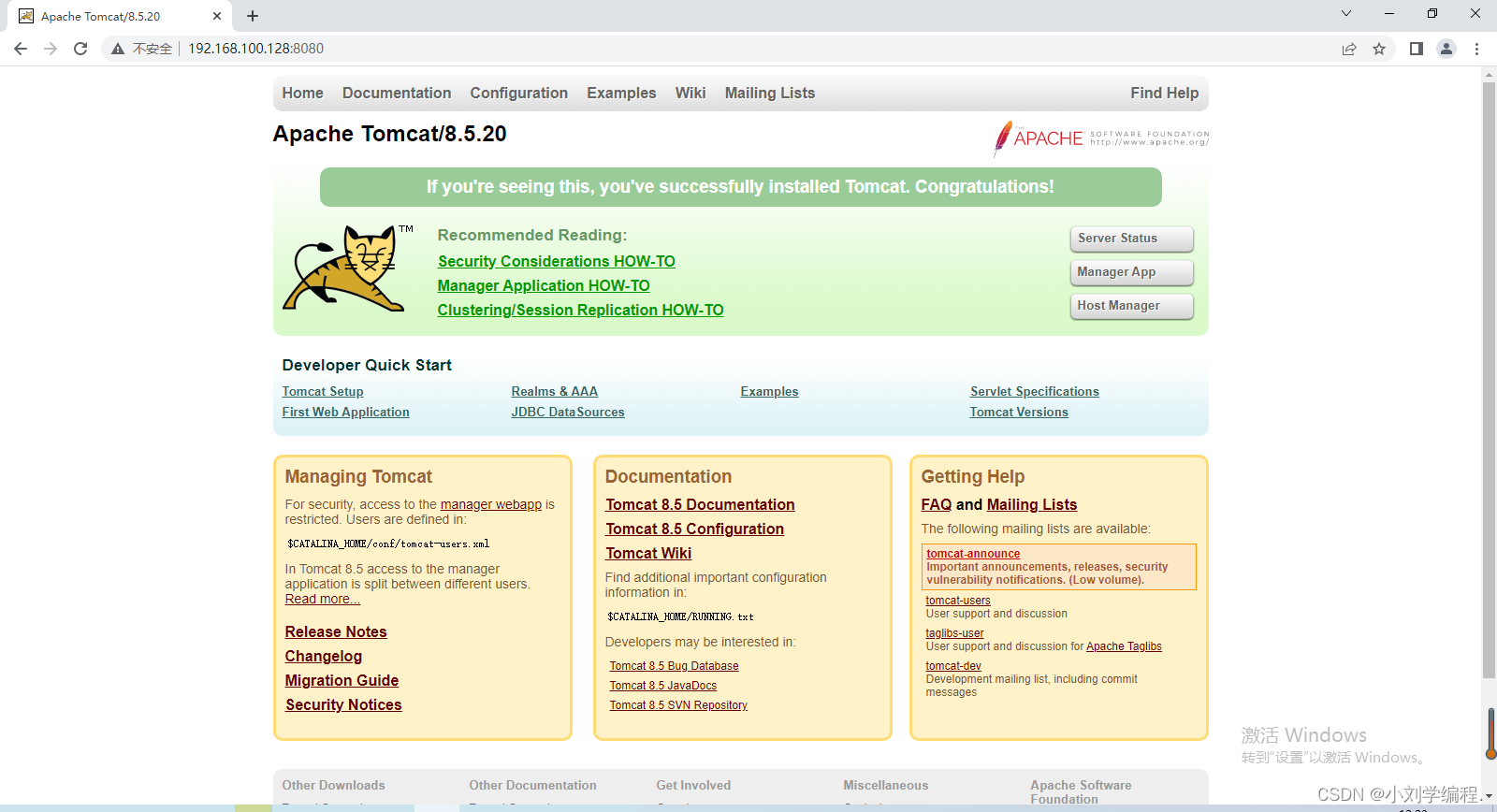The width and height of the screenshot is (1497, 812).
Task: Open Security Considerations HOW-TO link
Action: click(556, 262)
